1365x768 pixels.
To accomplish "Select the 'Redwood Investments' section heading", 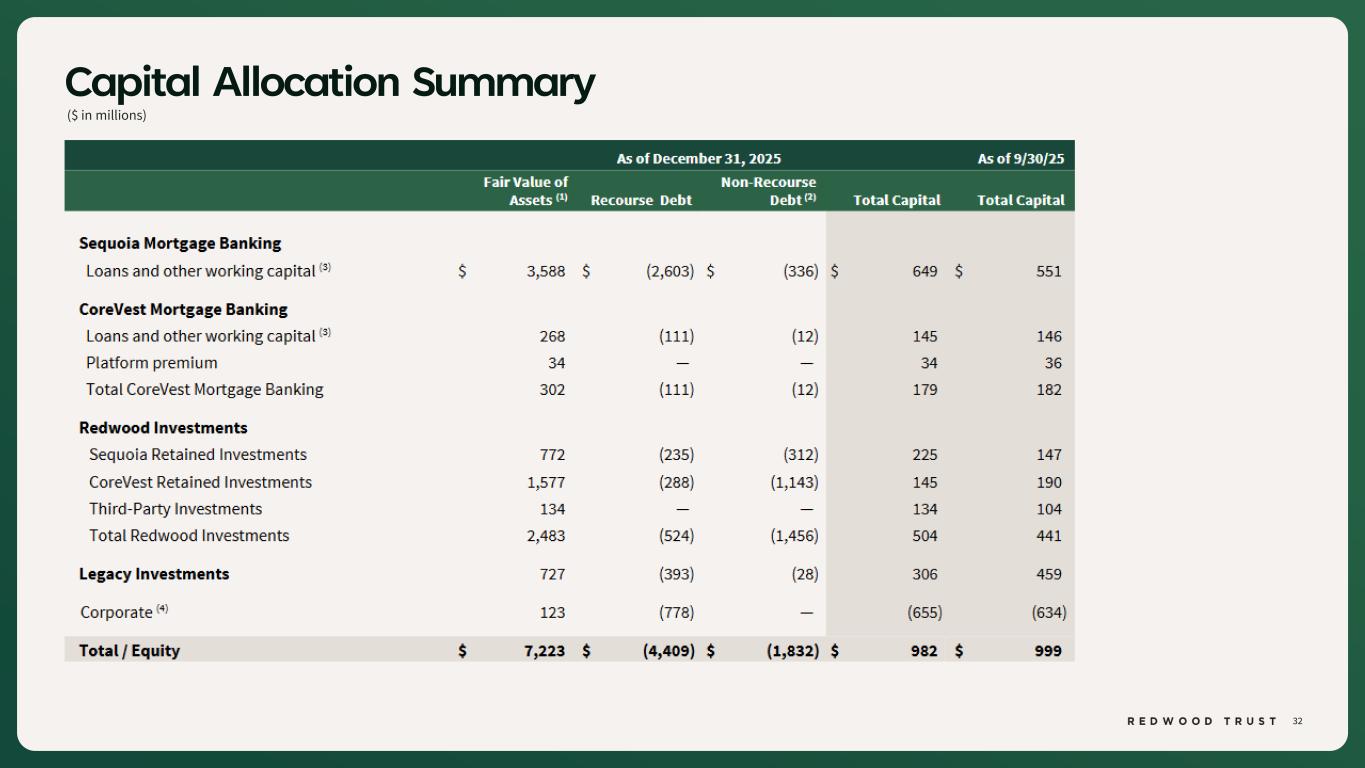I will click(163, 427).
